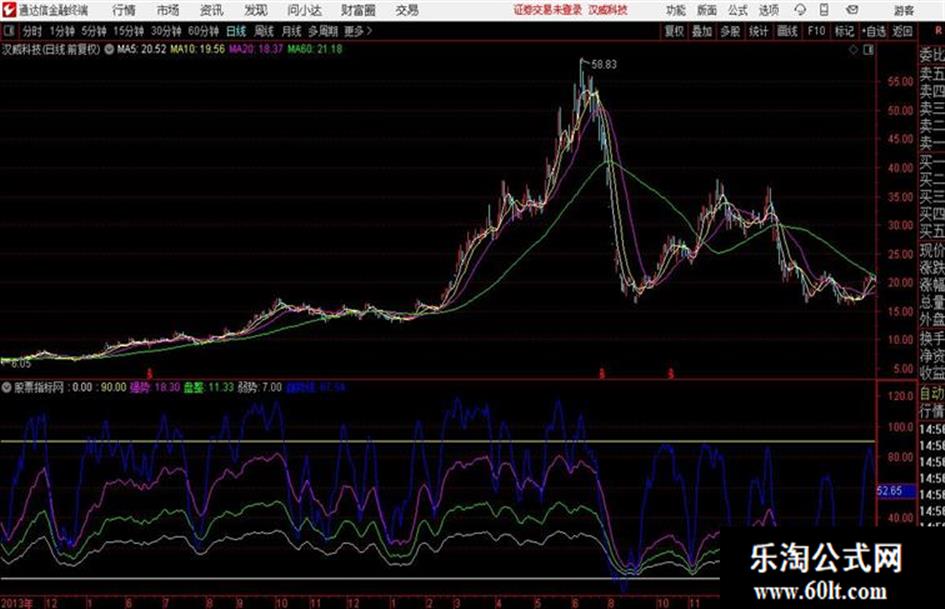The height and width of the screenshot is (609, 945).
Task: Click the red R label at top right
Action: [938, 29]
